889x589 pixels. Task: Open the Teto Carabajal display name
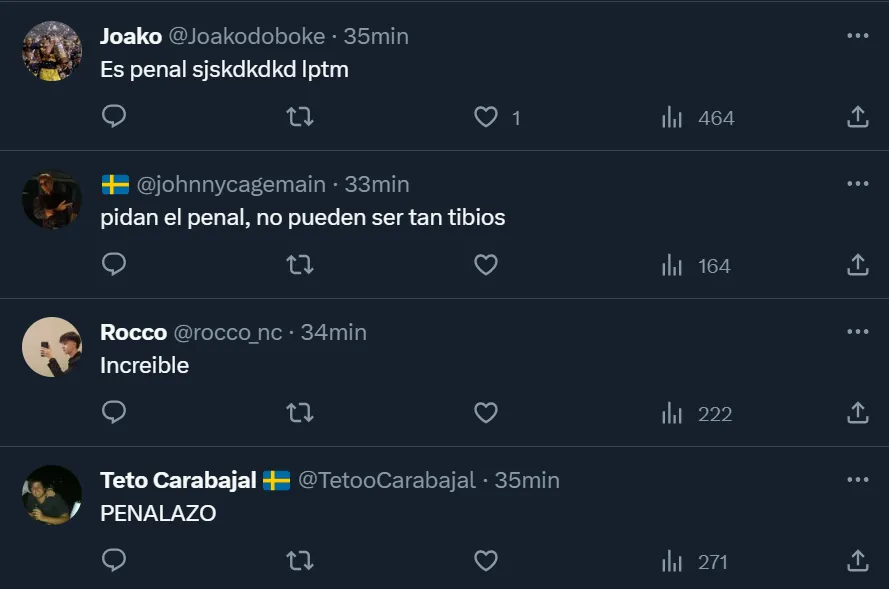[179, 480]
